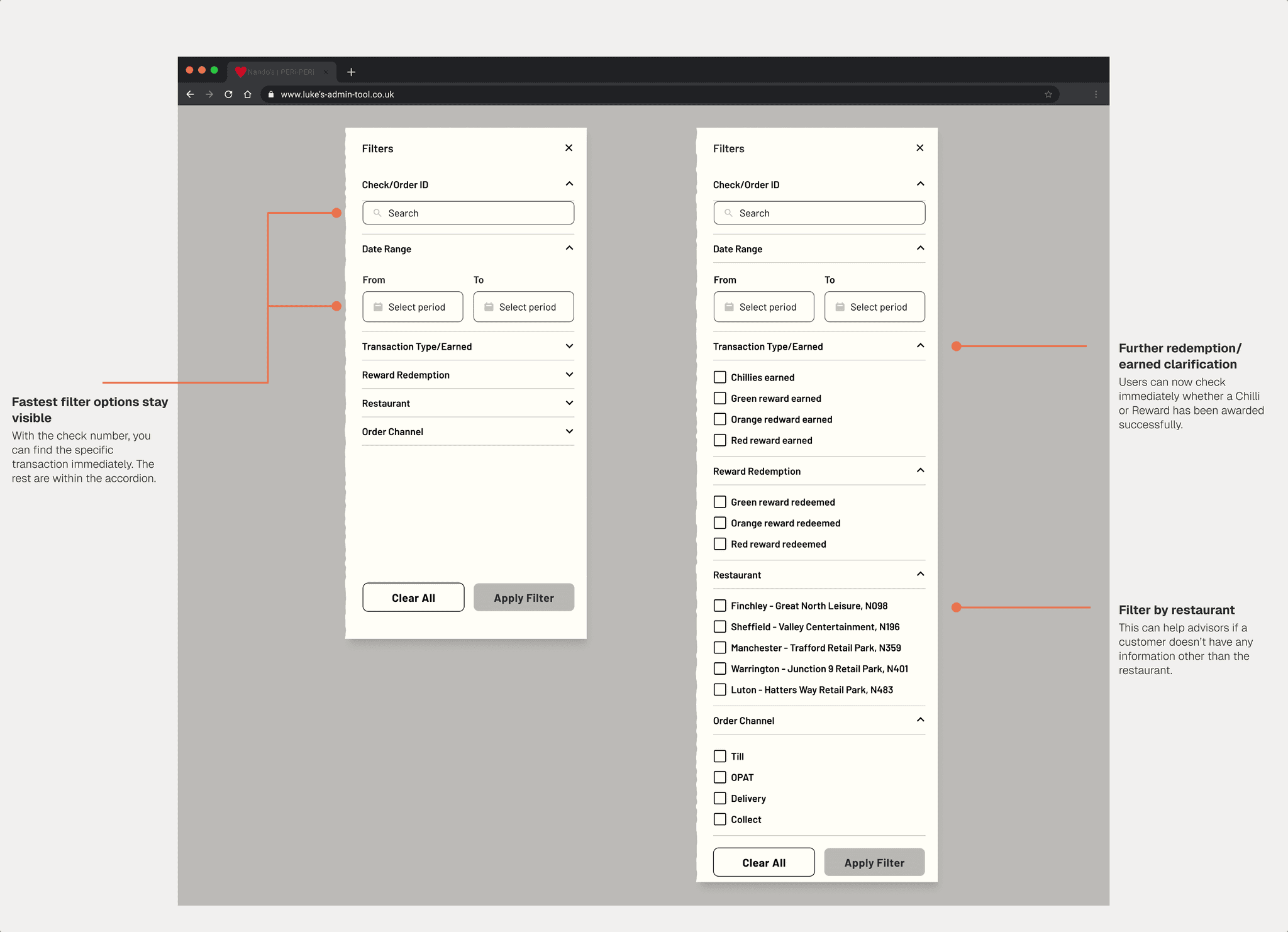Close the right Filters panel
The image size is (1288, 932).
[x=919, y=148]
